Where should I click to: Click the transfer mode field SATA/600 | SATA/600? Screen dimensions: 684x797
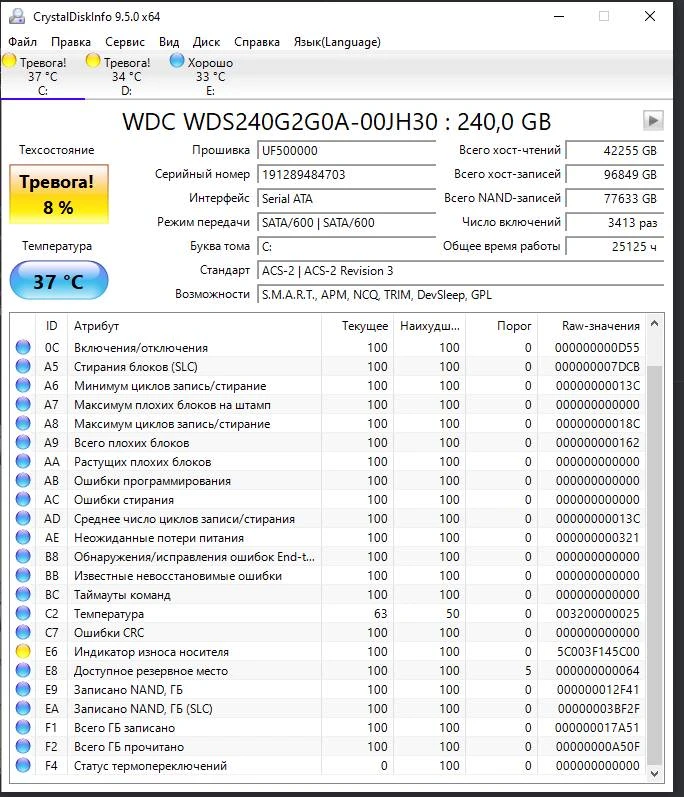point(347,222)
